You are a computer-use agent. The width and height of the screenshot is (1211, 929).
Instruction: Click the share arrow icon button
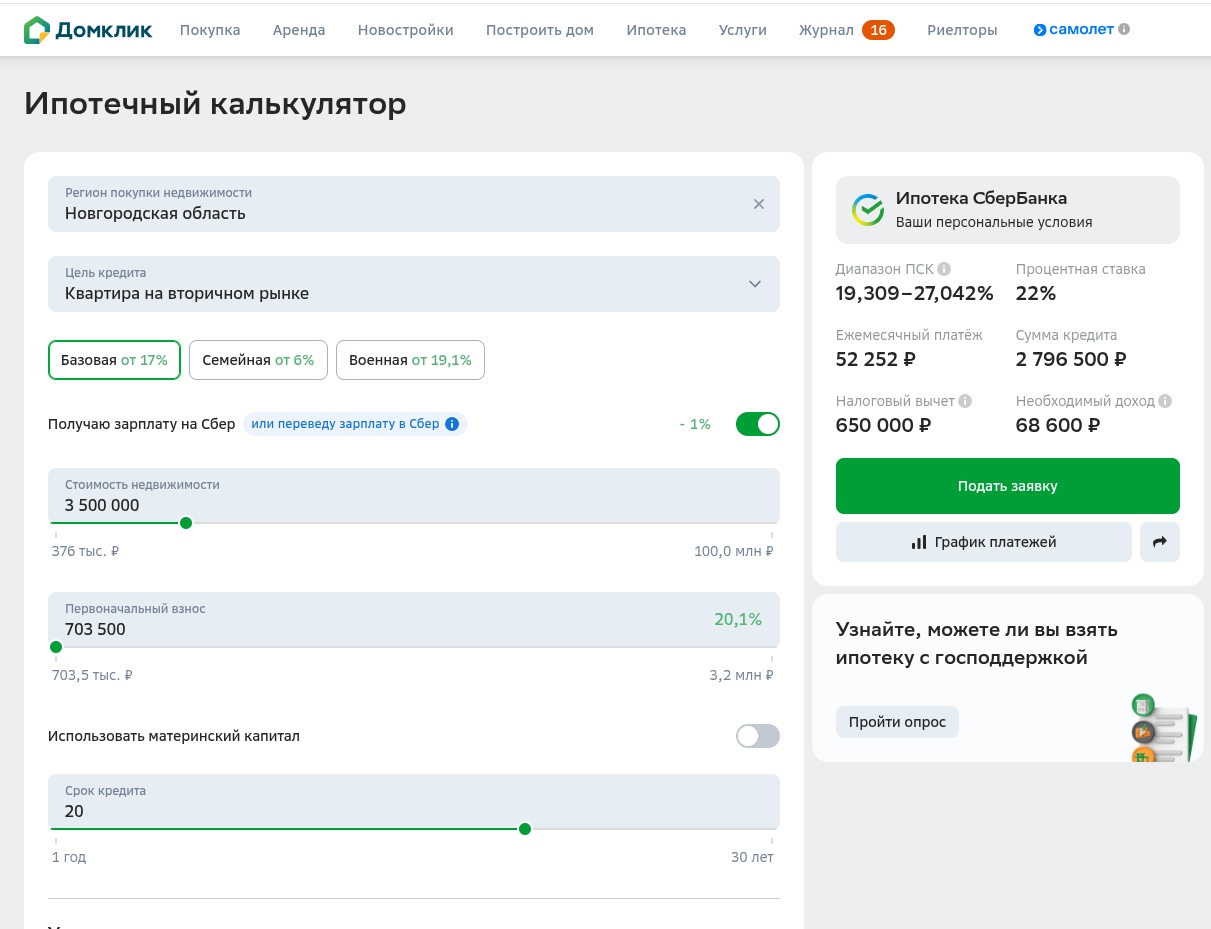click(1159, 542)
